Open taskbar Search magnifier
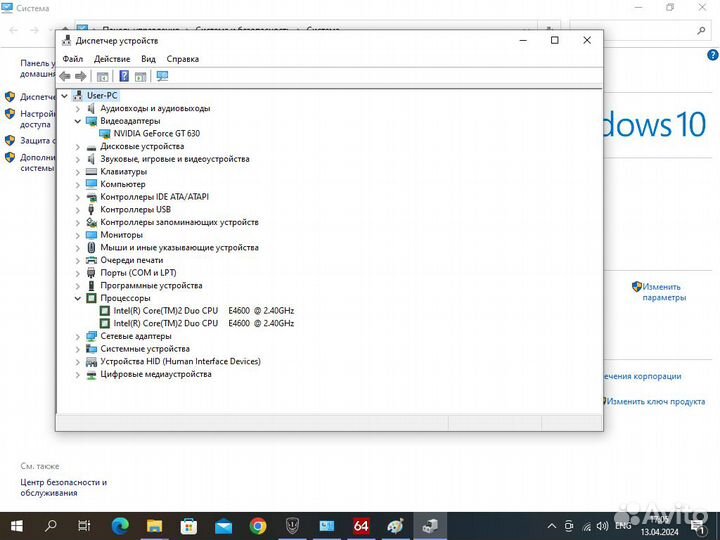Viewport: 720px width, 540px height. pos(51,526)
